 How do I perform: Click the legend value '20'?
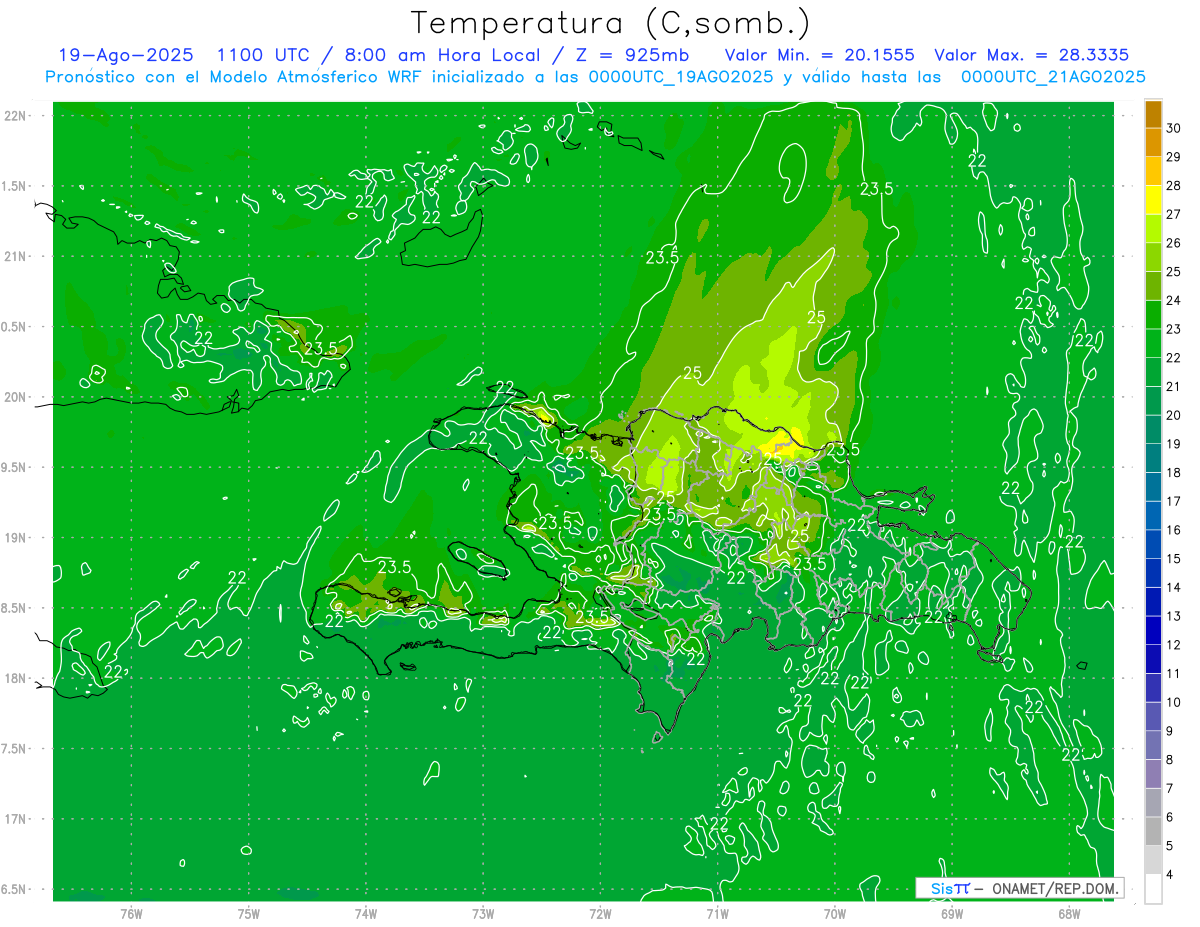1174,415
